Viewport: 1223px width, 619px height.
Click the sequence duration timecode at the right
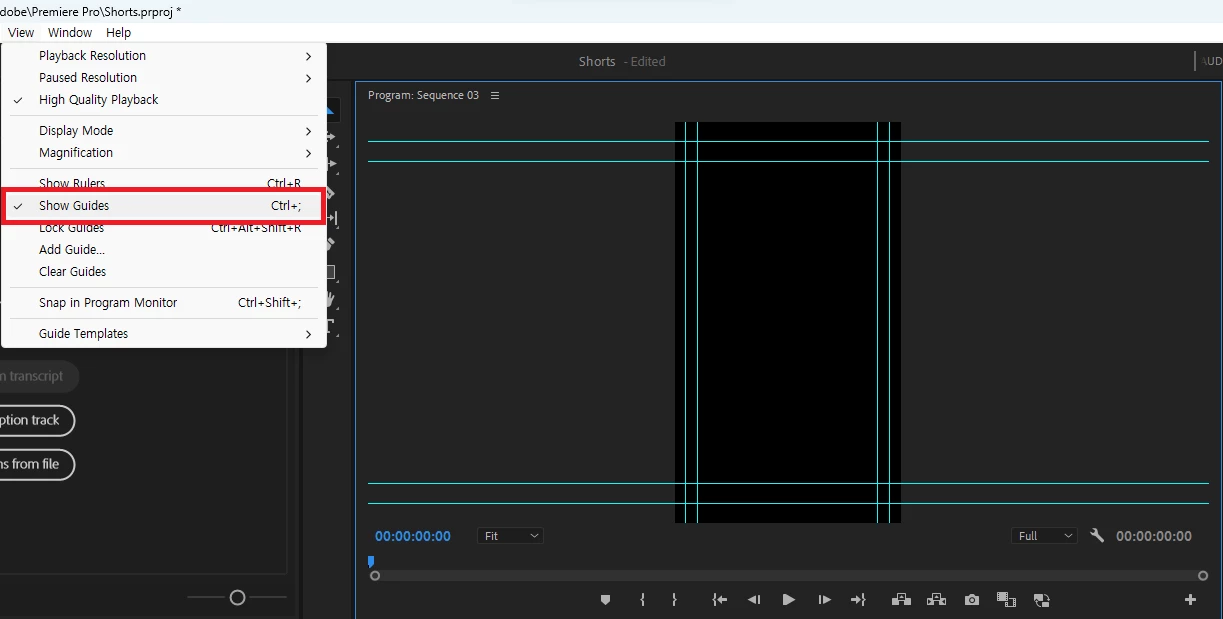tap(1154, 536)
